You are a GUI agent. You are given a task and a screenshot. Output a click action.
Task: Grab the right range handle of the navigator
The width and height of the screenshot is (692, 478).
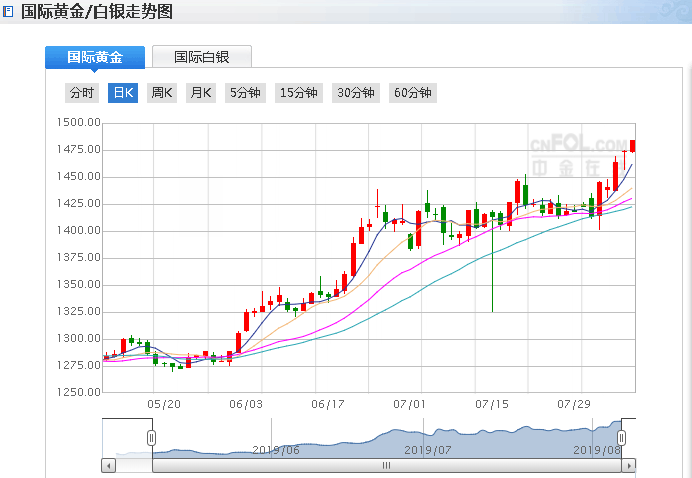click(621, 438)
